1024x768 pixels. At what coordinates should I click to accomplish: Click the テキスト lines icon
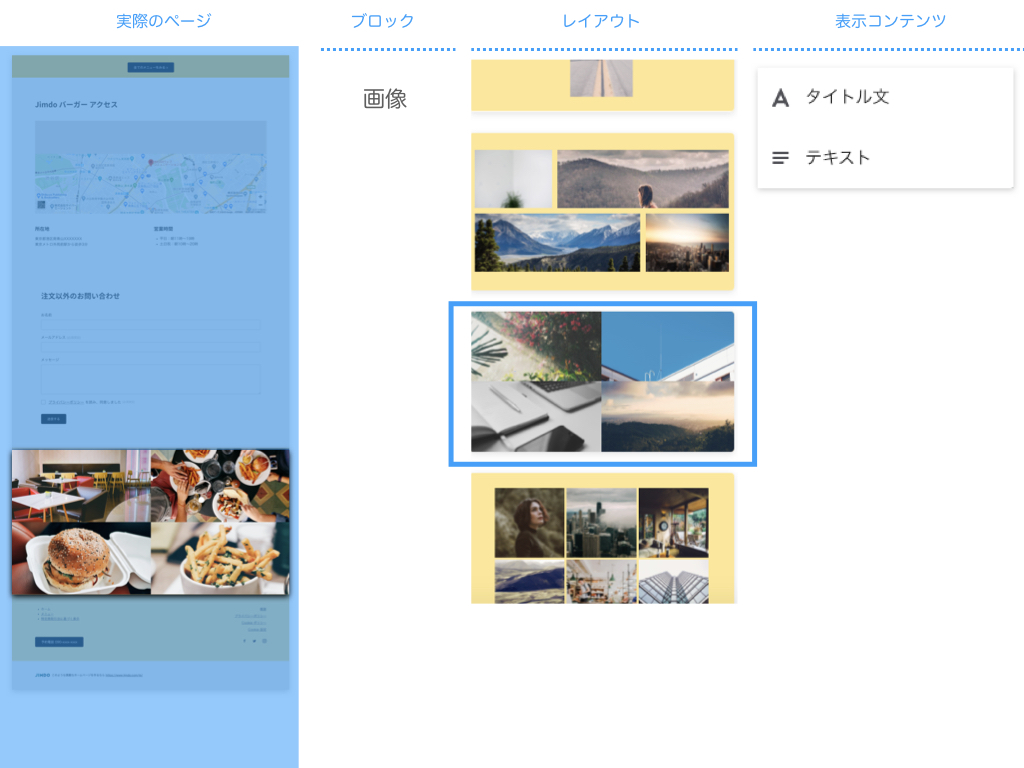pyautogui.click(x=780, y=158)
